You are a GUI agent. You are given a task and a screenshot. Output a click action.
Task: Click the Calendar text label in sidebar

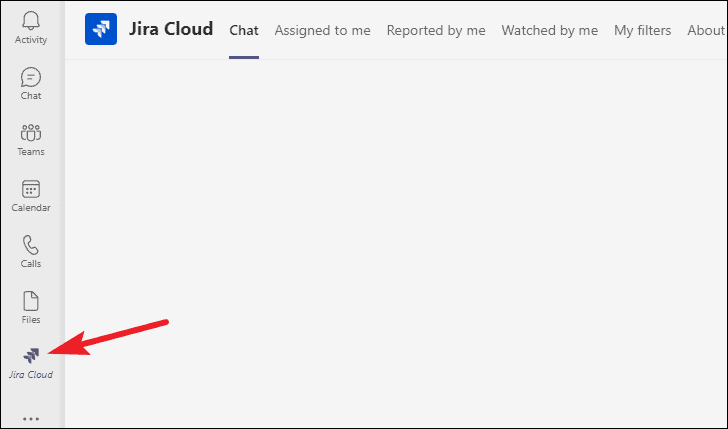[31, 208]
